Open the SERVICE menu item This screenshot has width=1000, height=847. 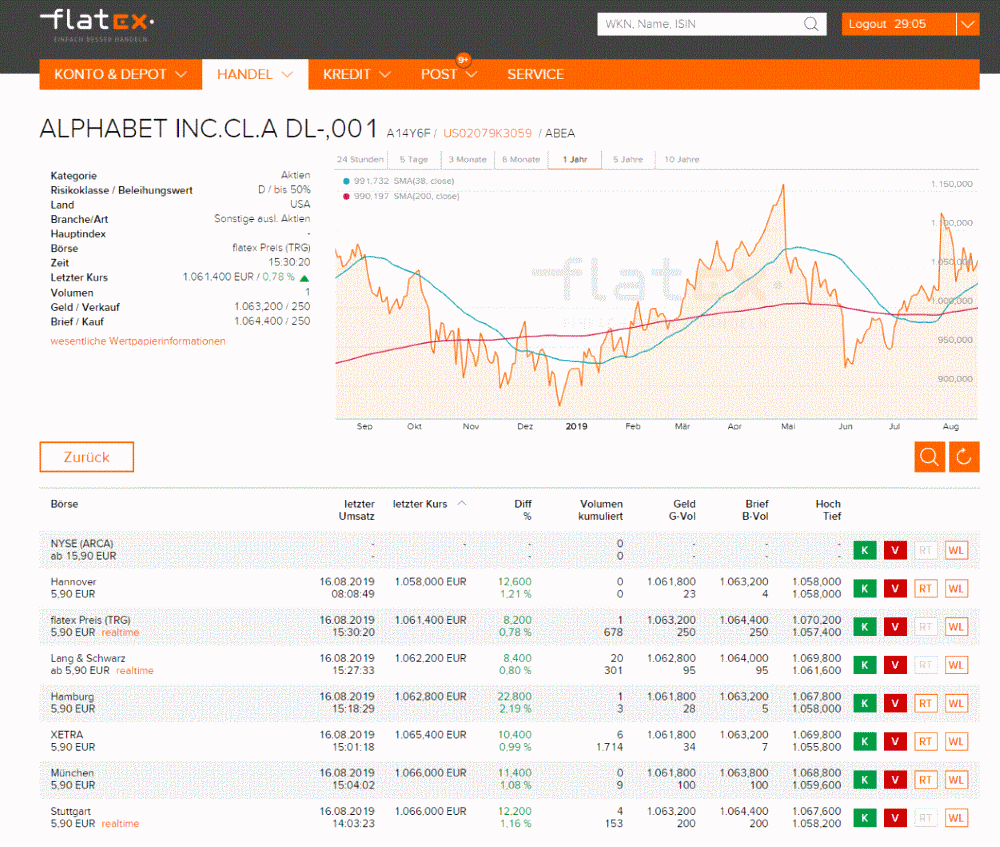(536, 75)
